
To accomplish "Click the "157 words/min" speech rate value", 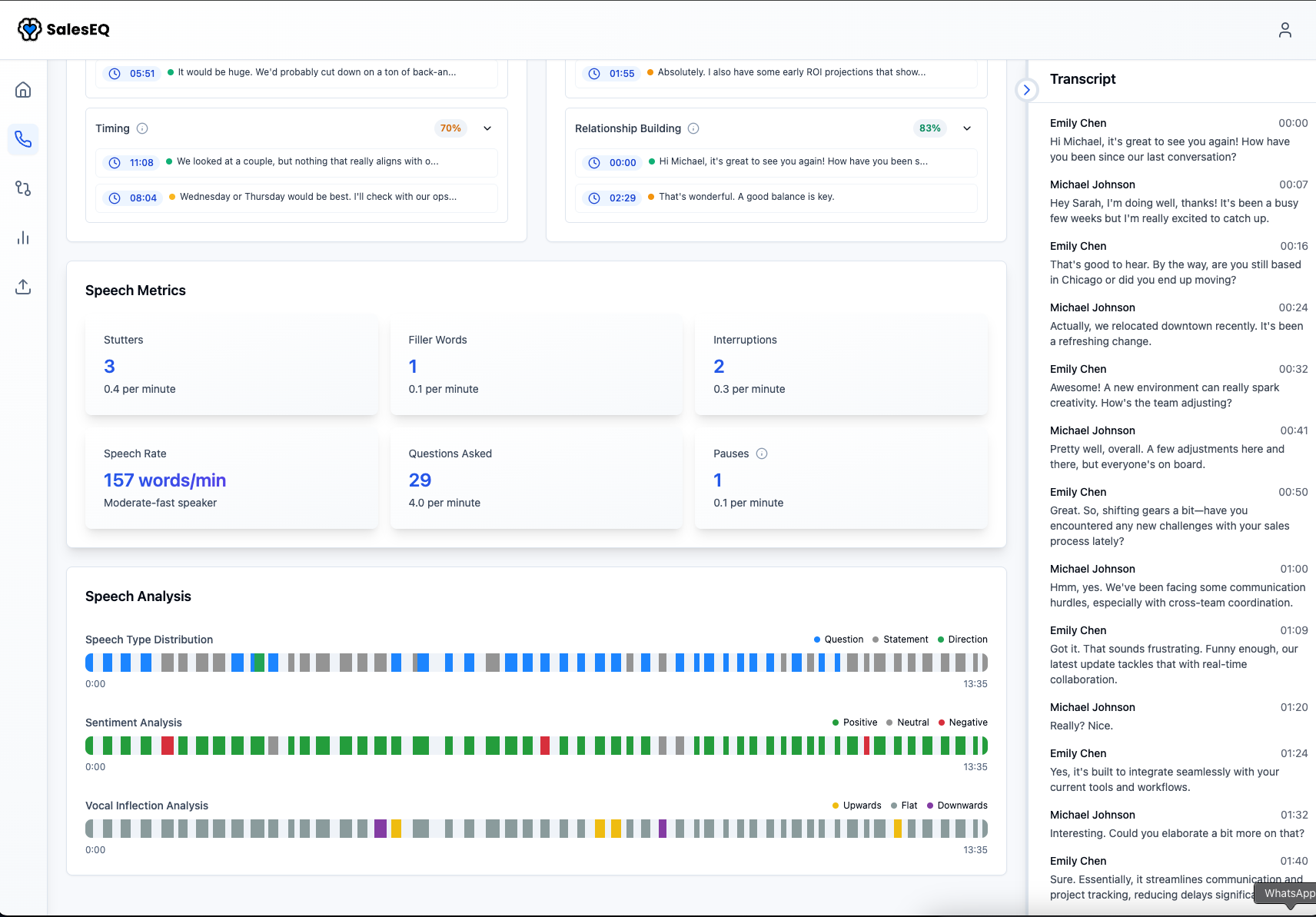I will 165,480.
